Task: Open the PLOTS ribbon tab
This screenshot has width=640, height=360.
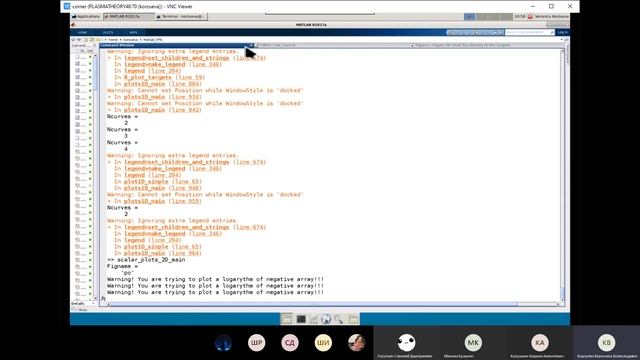Action: coord(108,32)
